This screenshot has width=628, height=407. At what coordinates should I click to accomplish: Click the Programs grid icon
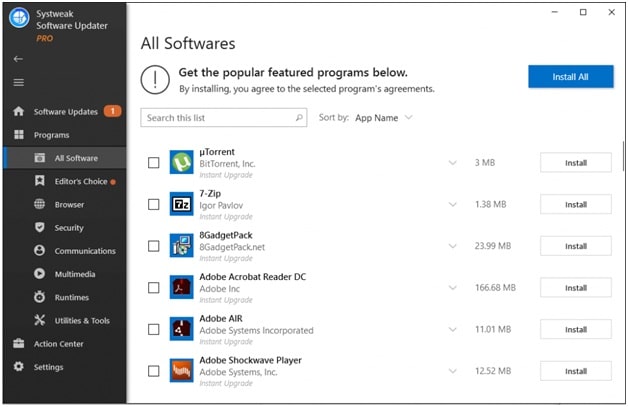pos(19,135)
